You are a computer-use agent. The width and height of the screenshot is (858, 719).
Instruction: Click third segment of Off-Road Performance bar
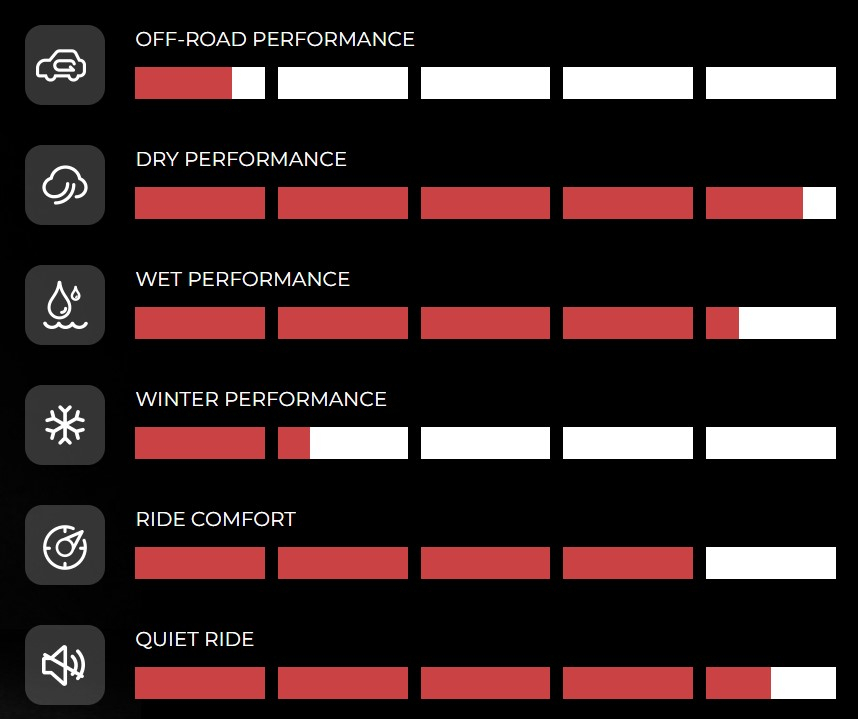pyautogui.click(x=485, y=83)
